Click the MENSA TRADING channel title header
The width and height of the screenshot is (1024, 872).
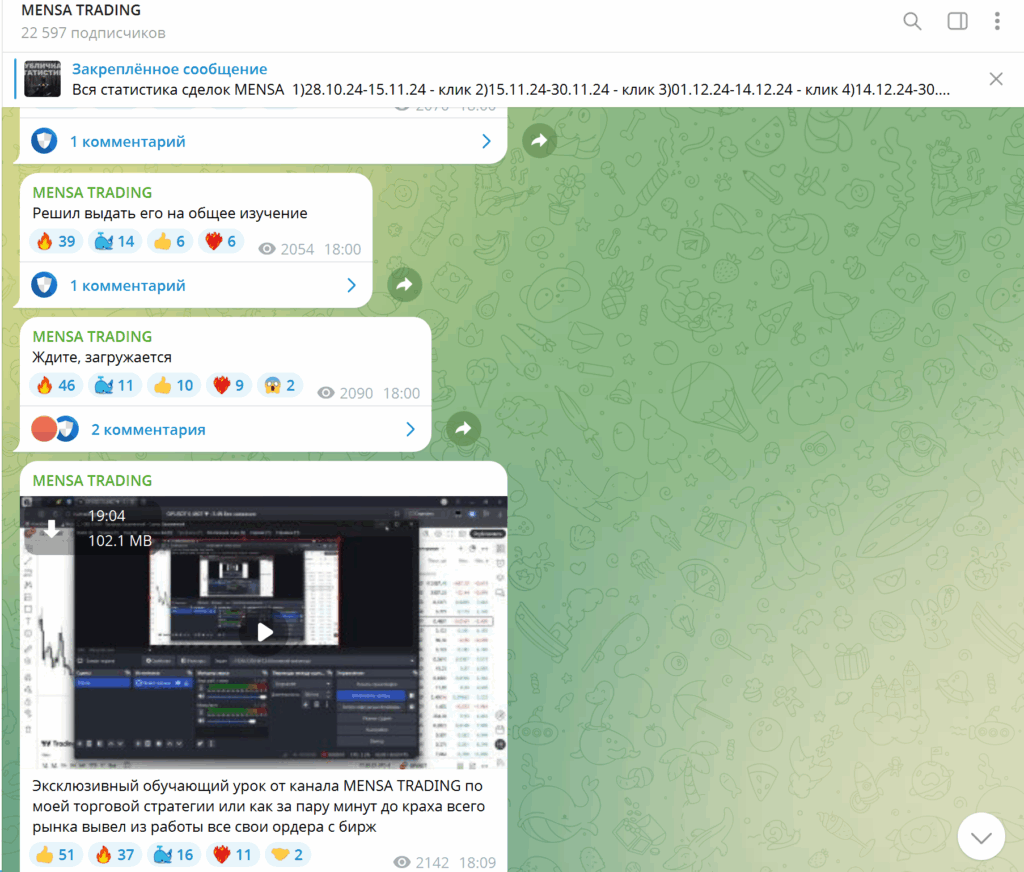click(x=81, y=11)
